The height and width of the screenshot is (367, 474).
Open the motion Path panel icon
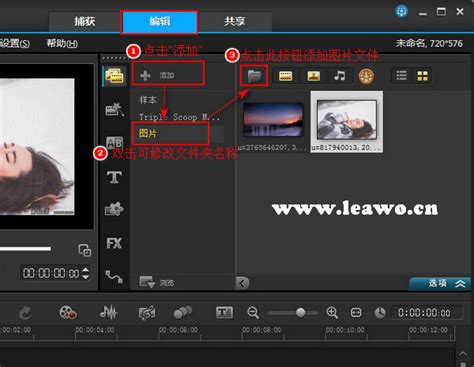(114, 276)
